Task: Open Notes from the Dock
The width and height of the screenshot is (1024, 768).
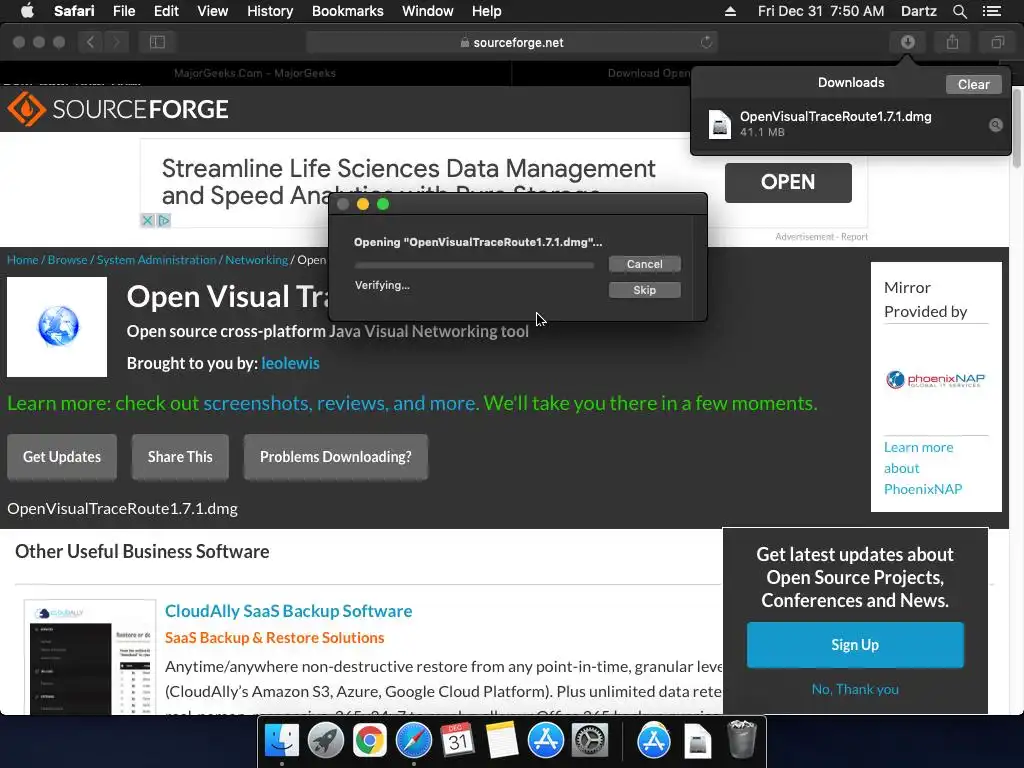Action: 501,741
